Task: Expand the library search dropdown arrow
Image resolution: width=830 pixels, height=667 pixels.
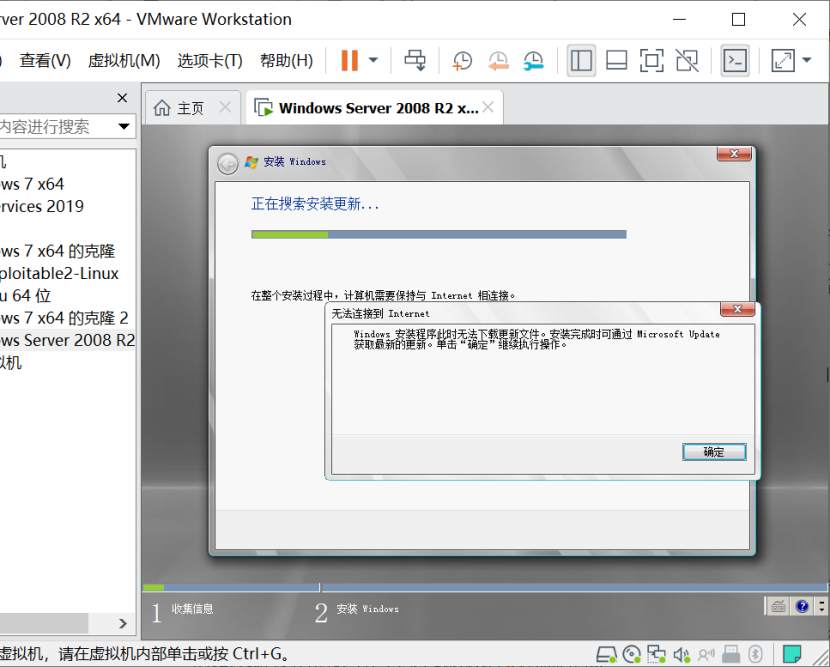Action: (x=124, y=127)
